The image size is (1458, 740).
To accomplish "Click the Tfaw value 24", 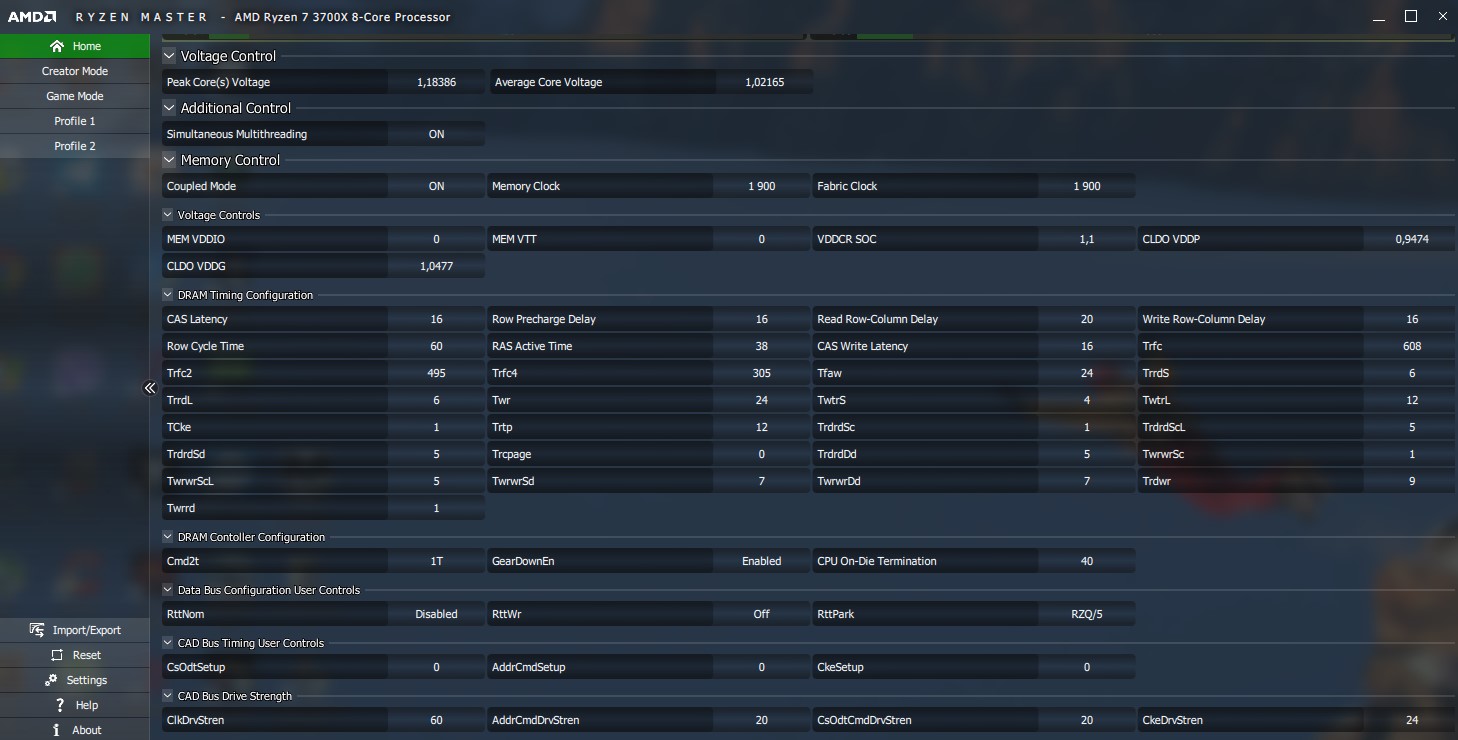I will coord(1087,373).
